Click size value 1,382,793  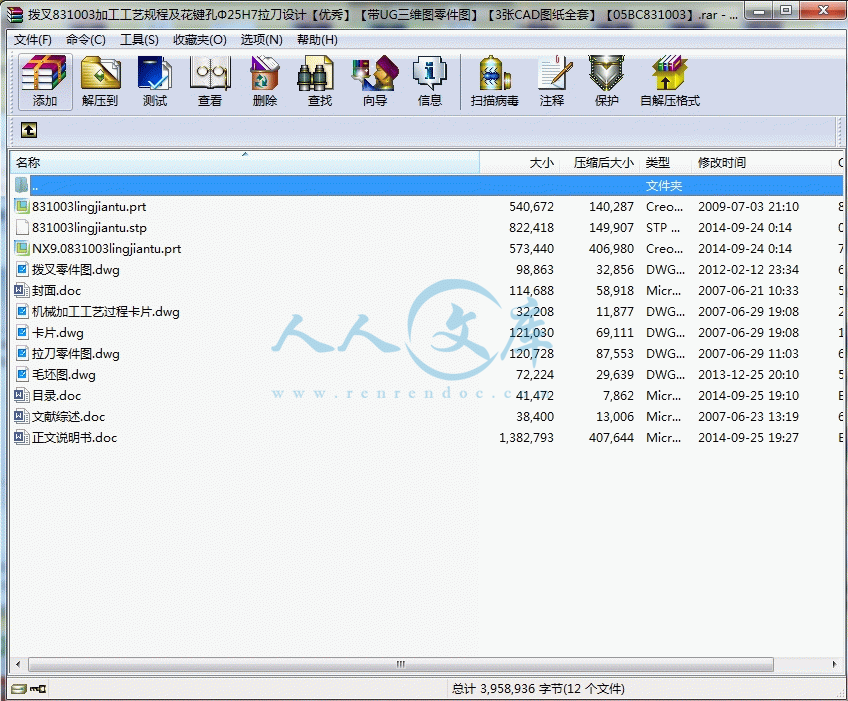[x=526, y=437]
